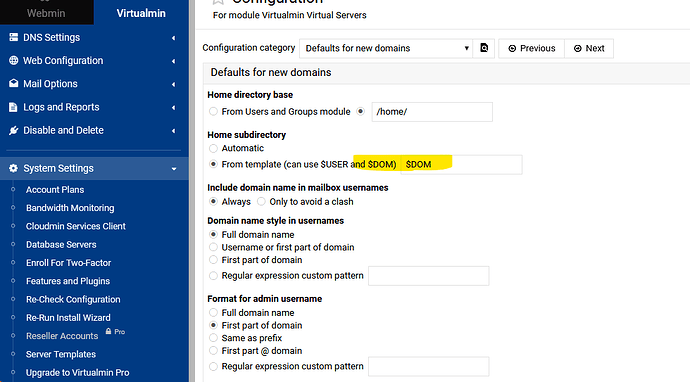The height and width of the screenshot is (382, 690).
Task: Select Username or first part of domain
Action: pos(213,247)
